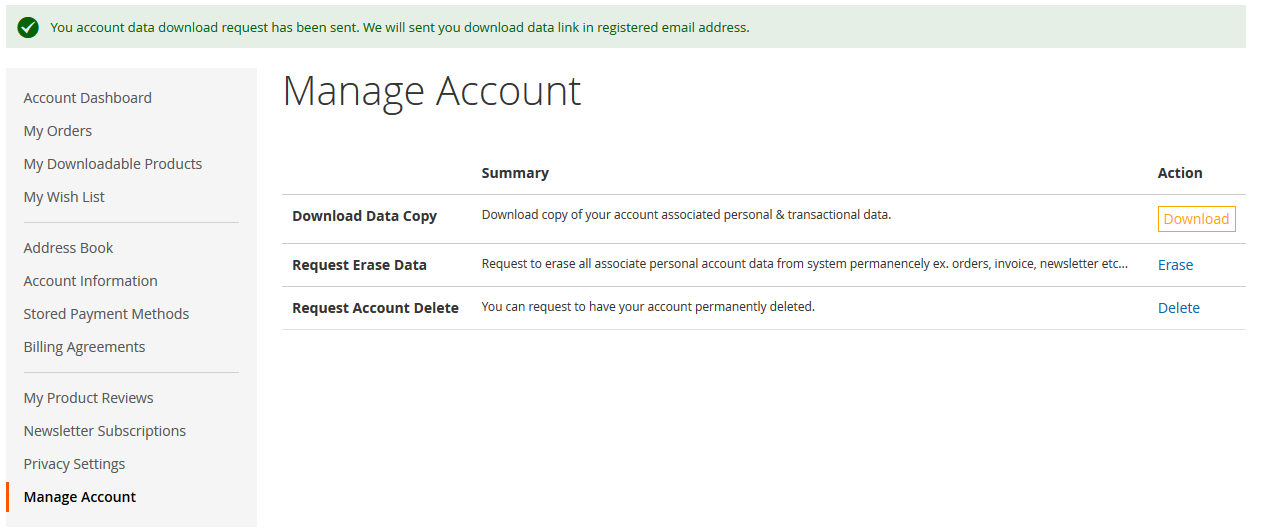
Task: Click the Request Account Delete row label
Action: point(375,308)
